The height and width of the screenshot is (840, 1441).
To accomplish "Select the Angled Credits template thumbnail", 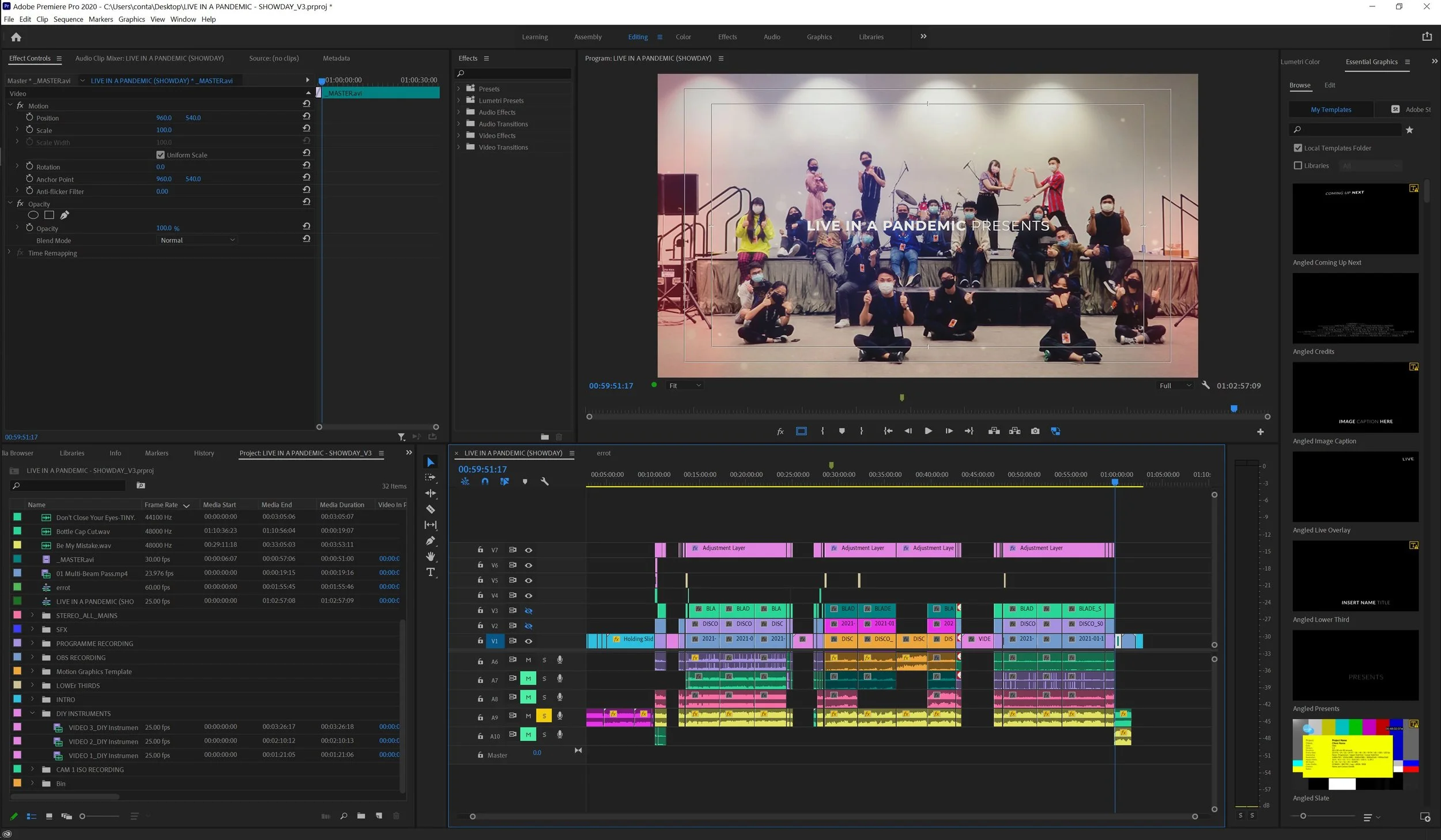I will (x=1355, y=308).
